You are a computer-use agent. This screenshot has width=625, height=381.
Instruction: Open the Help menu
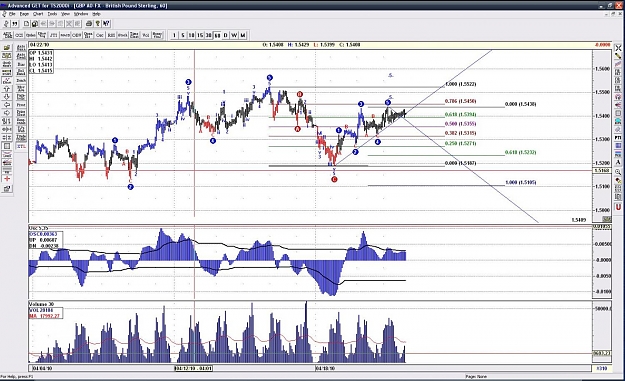(96, 14)
